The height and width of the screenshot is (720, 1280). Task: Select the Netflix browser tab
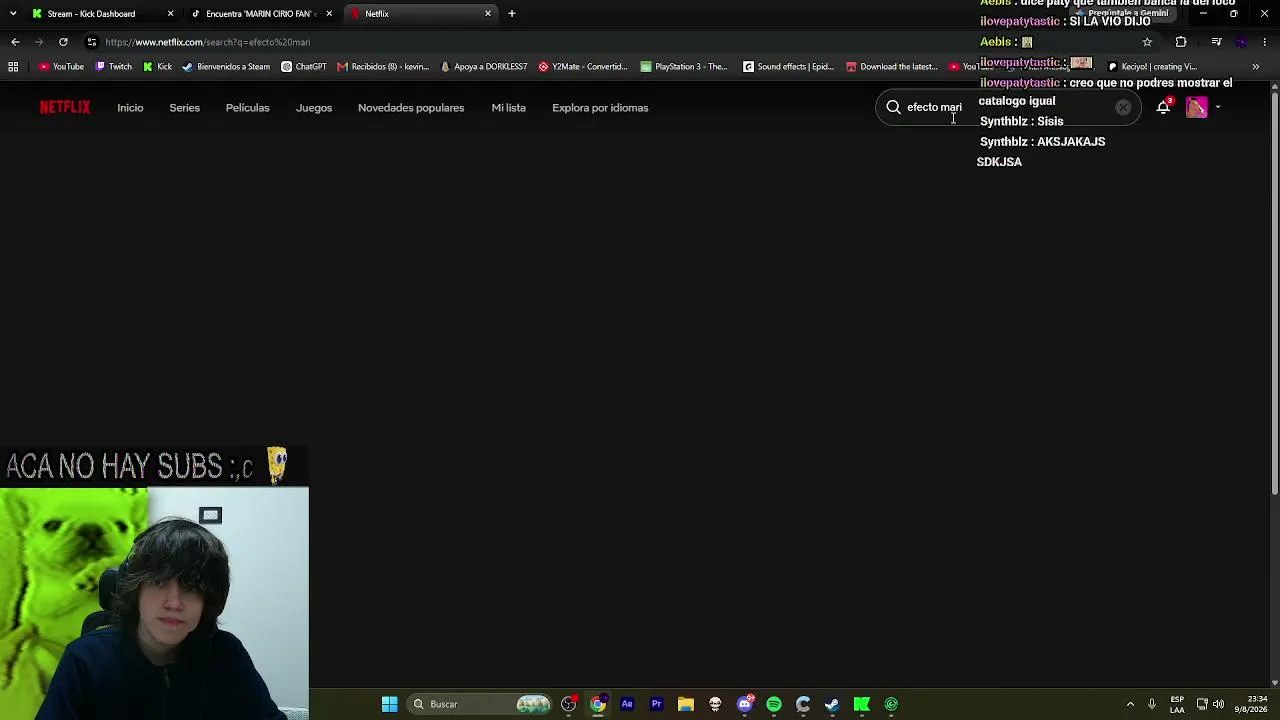[420, 14]
